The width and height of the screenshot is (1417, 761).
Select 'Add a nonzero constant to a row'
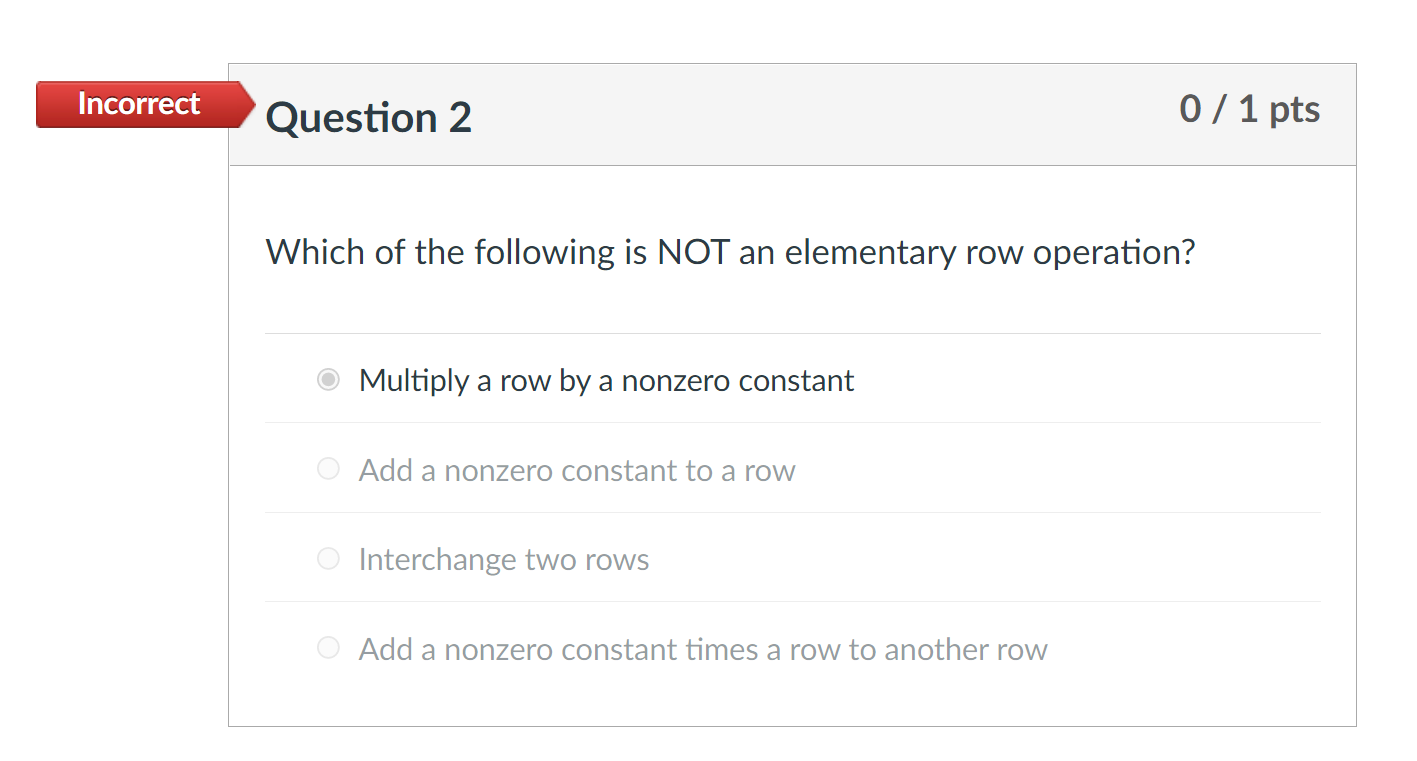(x=577, y=469)
